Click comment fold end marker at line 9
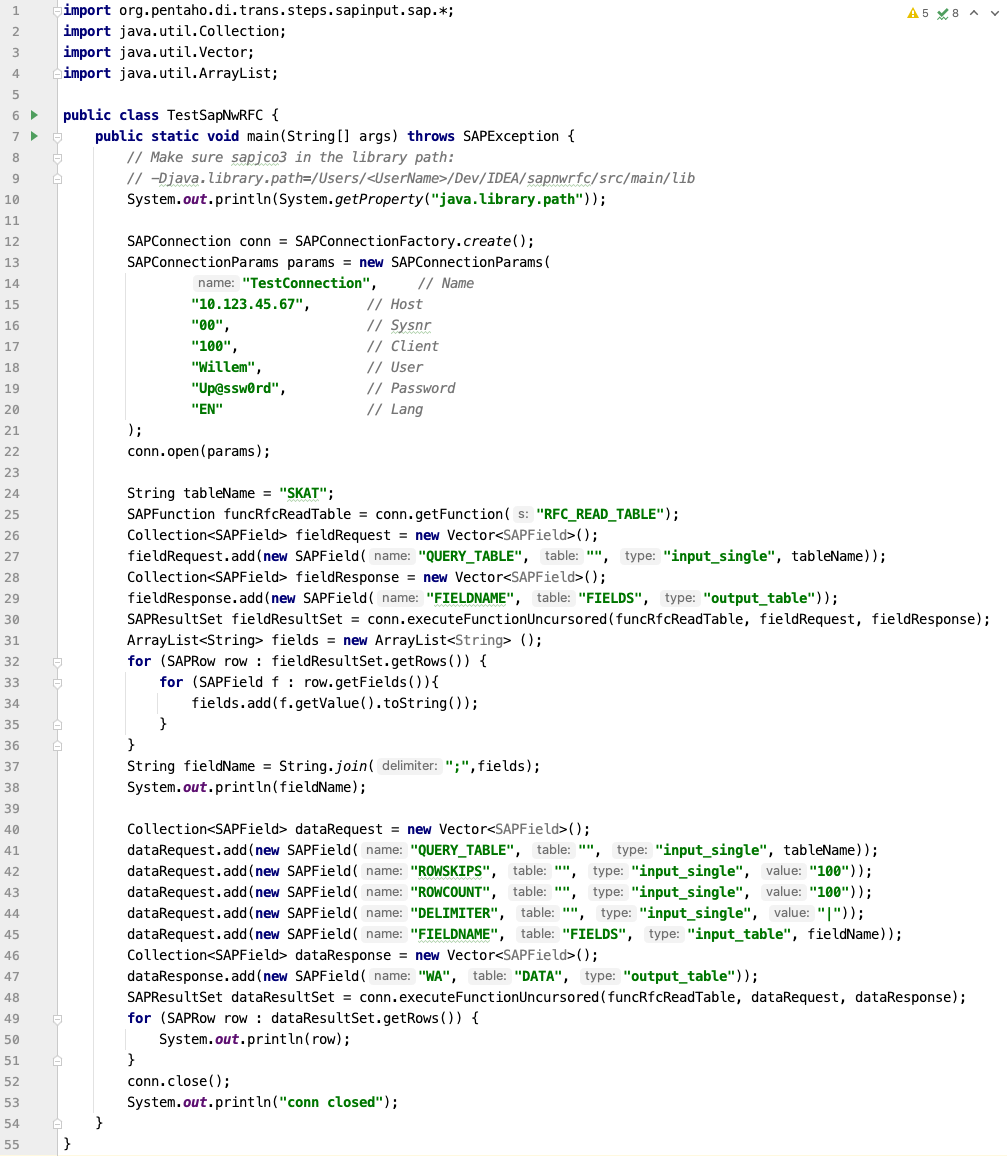Viewport: 1007px width, 1156px height. [58, 178]
